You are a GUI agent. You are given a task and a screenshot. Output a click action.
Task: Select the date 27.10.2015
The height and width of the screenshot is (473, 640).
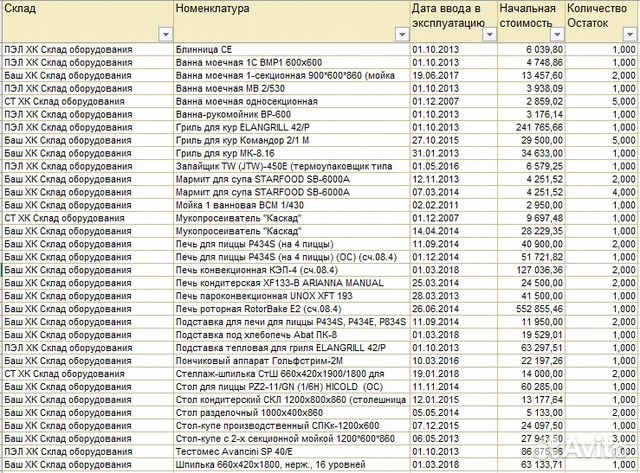453,140
